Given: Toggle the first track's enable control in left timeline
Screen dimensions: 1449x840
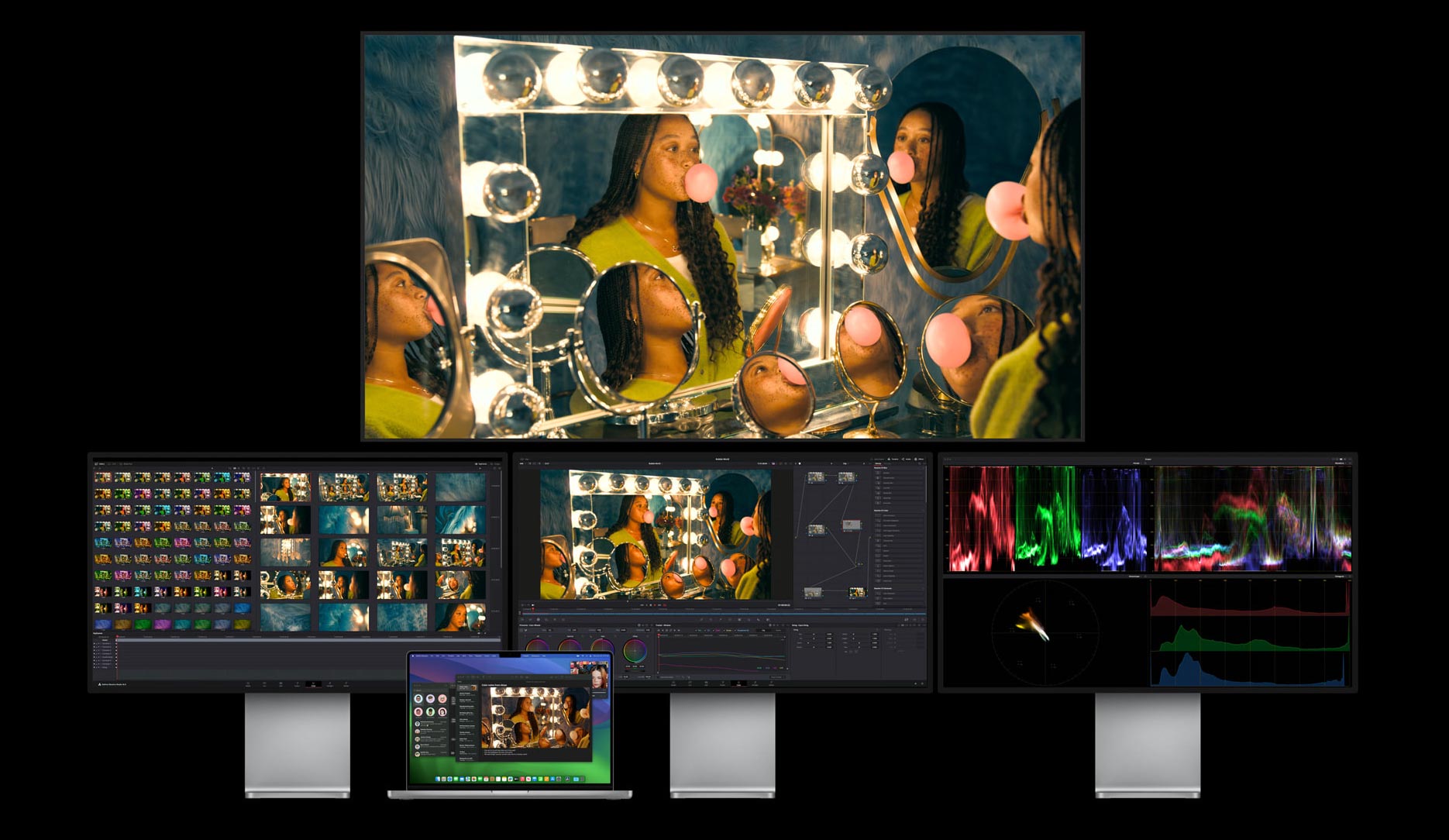Looking at the screenshot, I should pos(96,643).
